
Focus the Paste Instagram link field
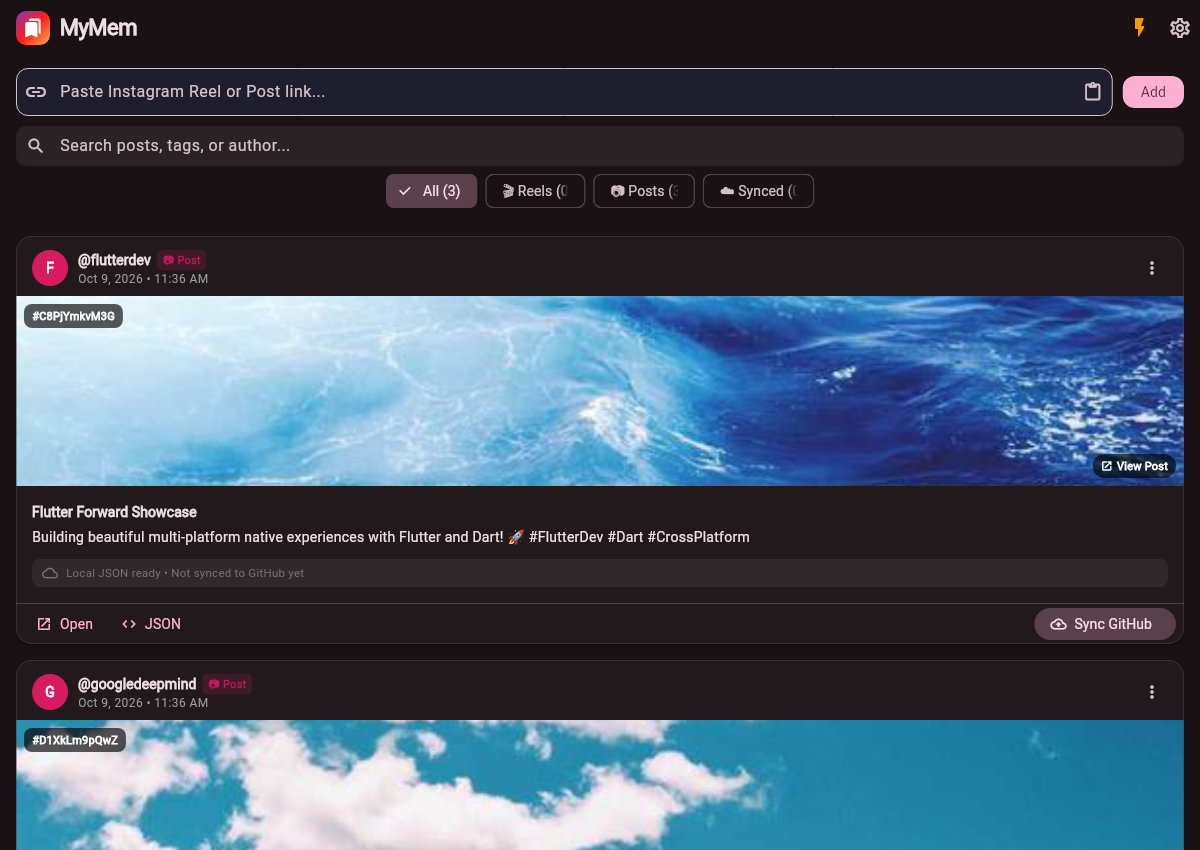click(564, 92)
